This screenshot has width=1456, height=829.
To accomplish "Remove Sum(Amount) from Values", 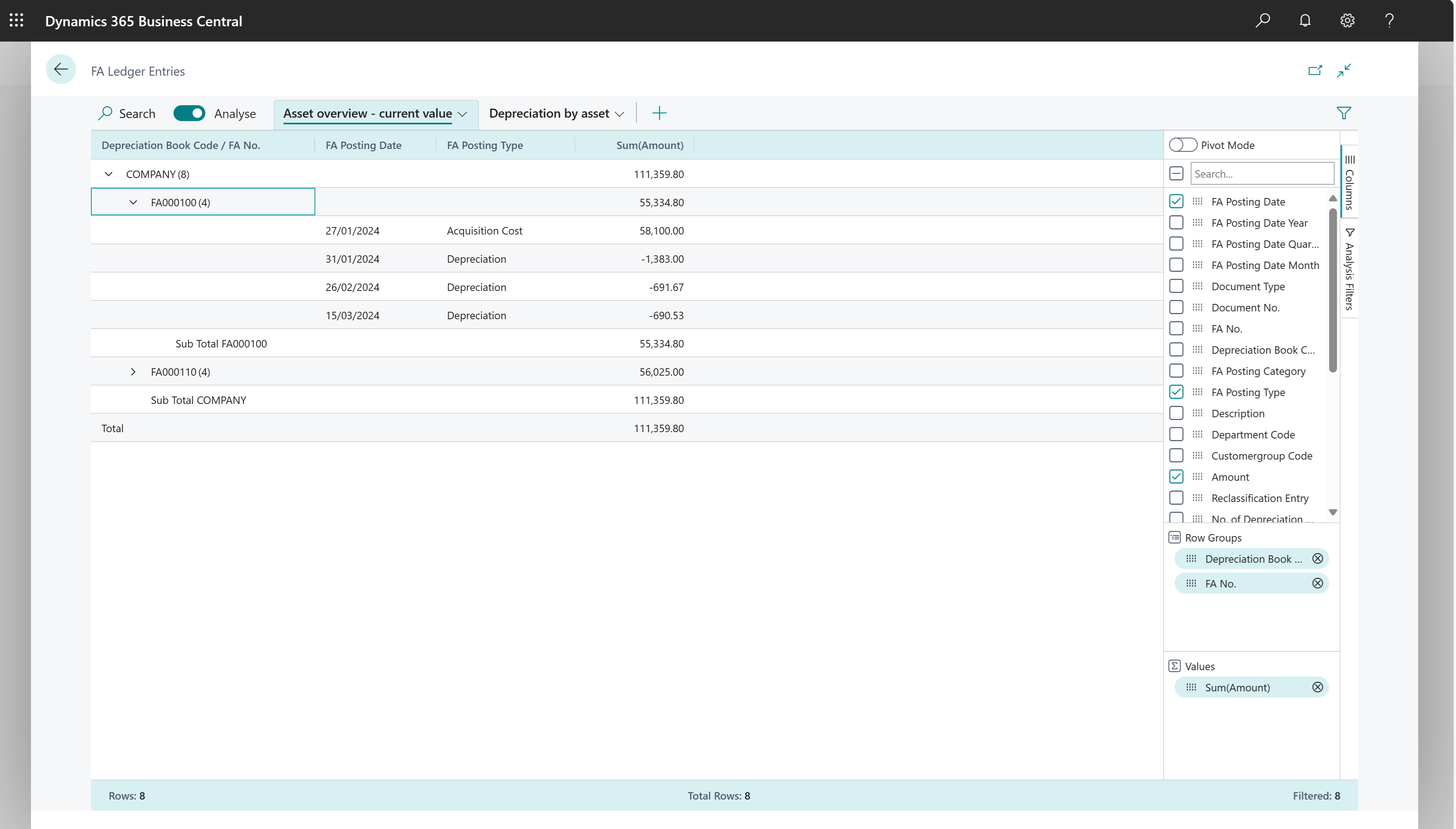I will pos(1318,687).
